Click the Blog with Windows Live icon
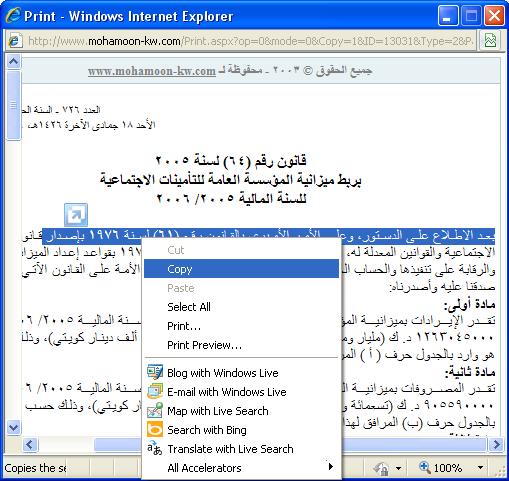 [x=155, y=372]
